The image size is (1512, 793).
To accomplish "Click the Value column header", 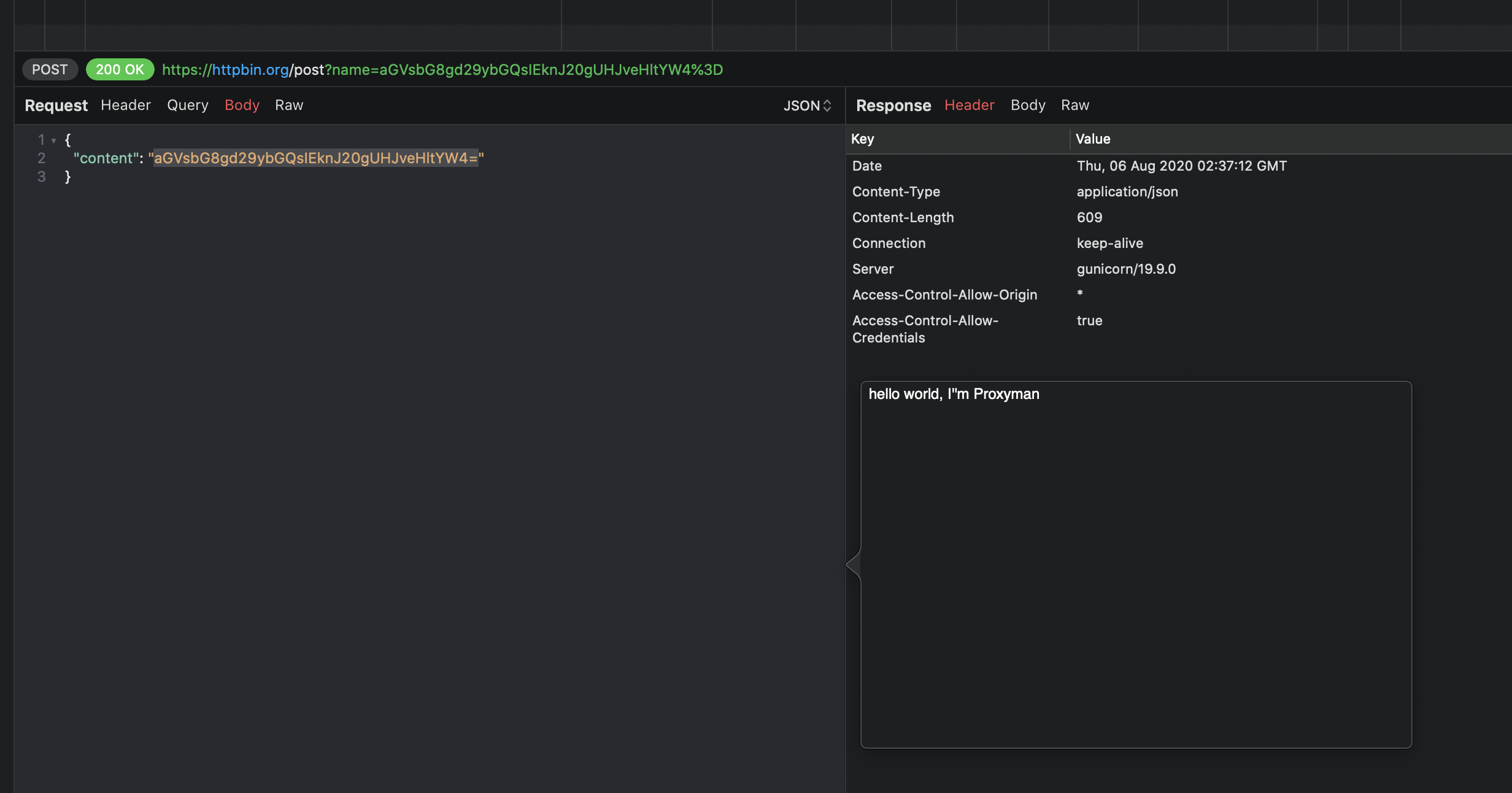I will tap(1093, 139).
